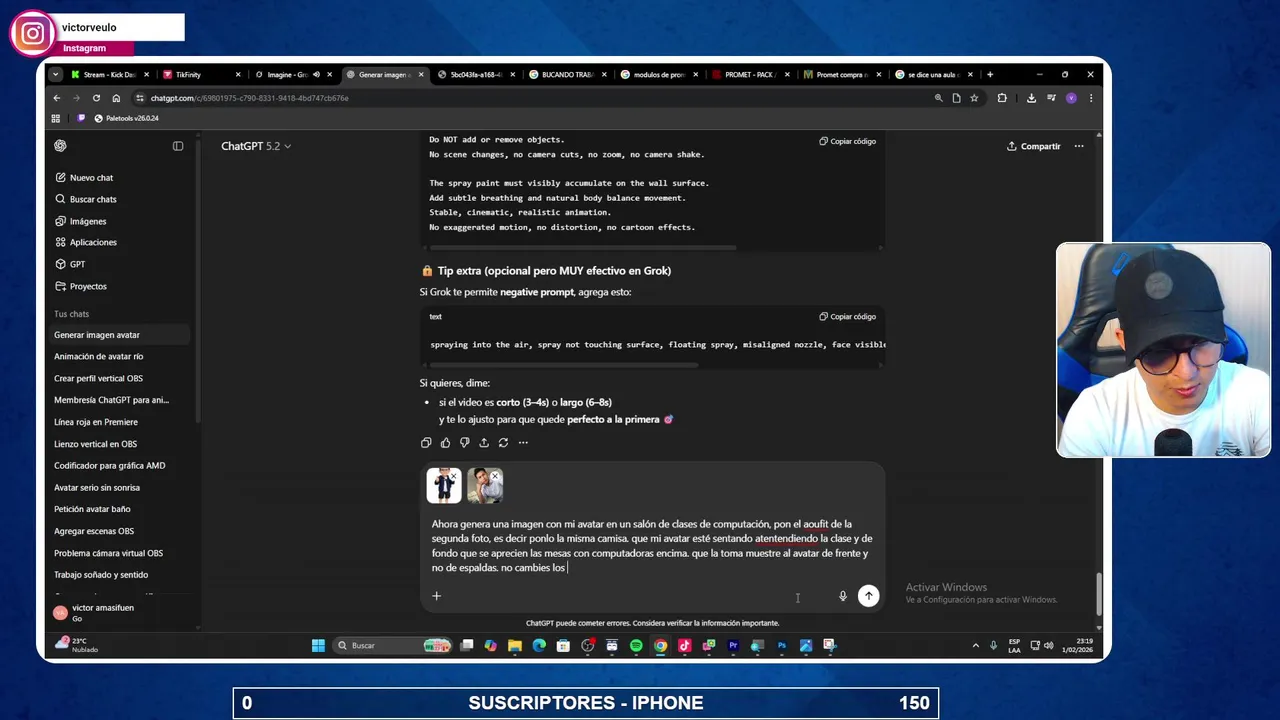Click the ChatGPT logo icon
The height and width of the screenshot is (720, 1280).
pos(60,146)
